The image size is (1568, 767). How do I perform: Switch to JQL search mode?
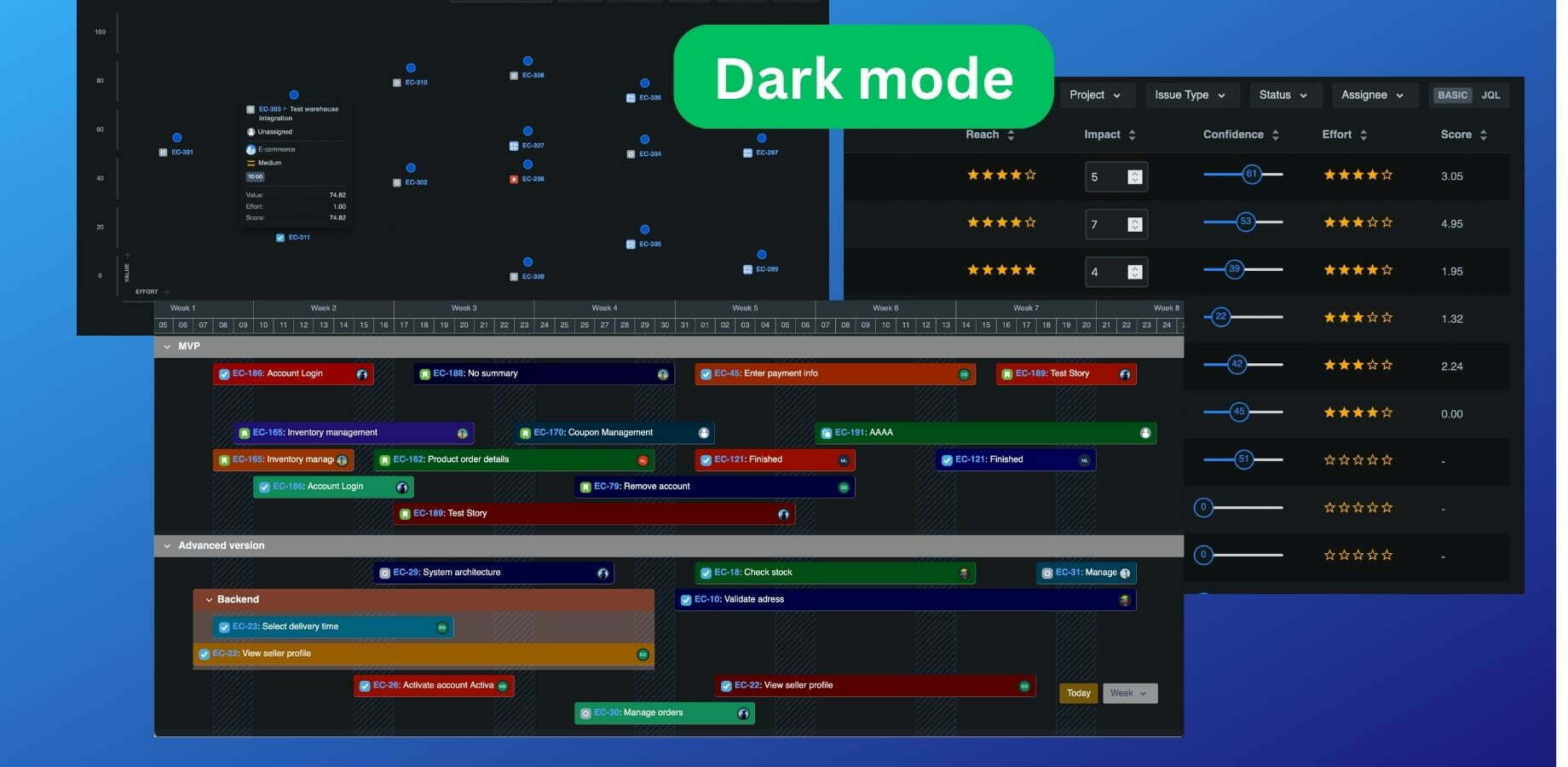pos(1490,95)
